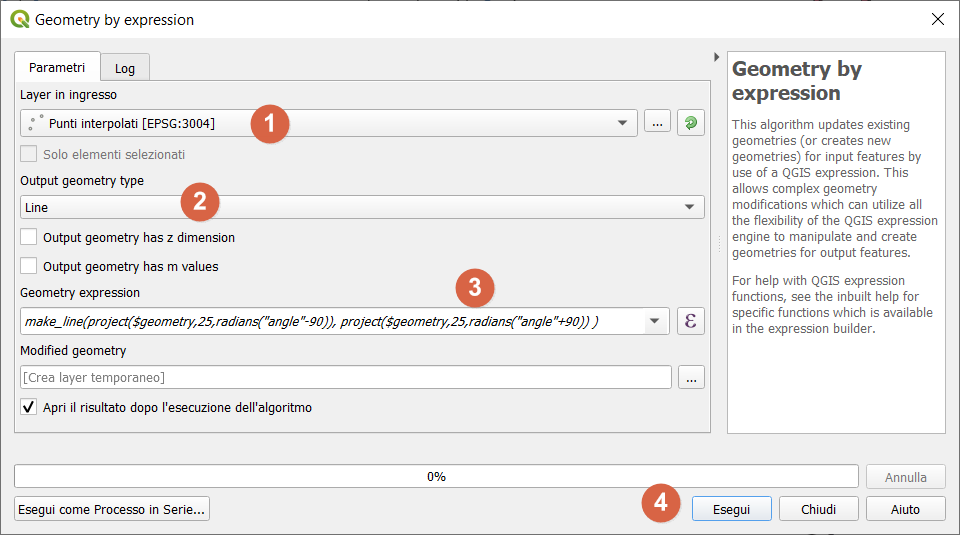The height and width of the screenshot is (535, 960).
Task: Click the browse button for Modified geometry output
Action: point(691,377)
